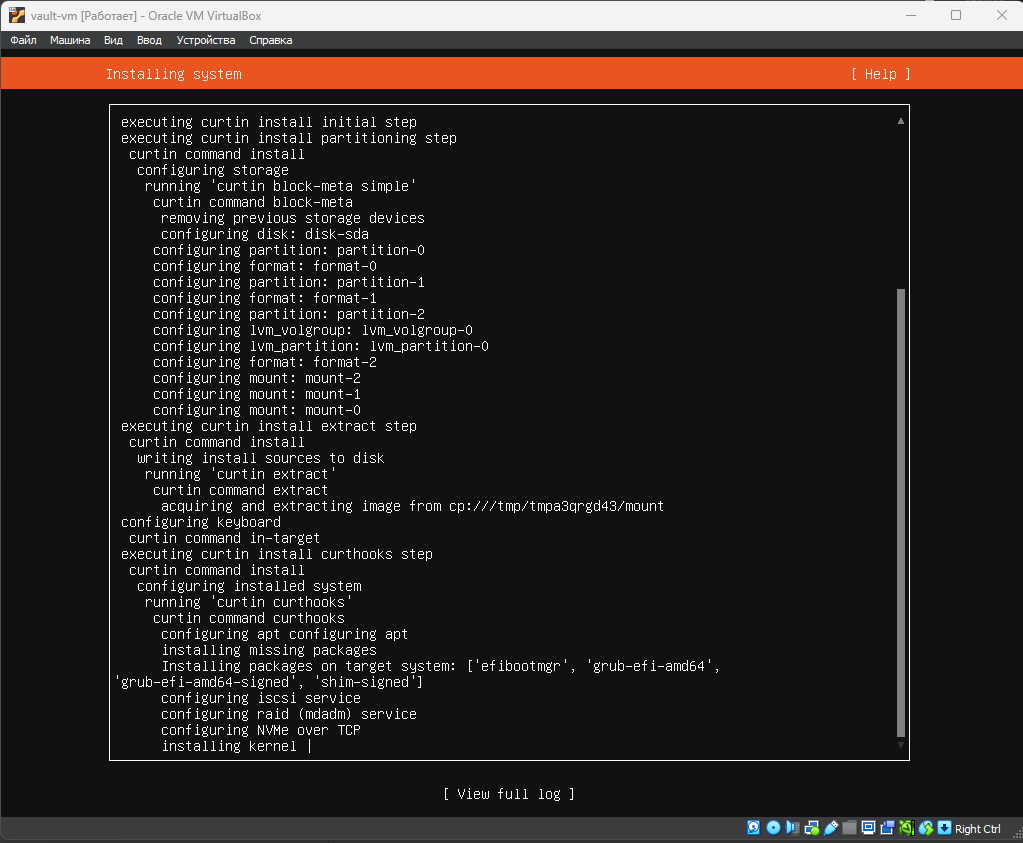The height and width of the screenshot is (843, 1023).
Task: Open the Файл menu
Action: coord(23,40)
